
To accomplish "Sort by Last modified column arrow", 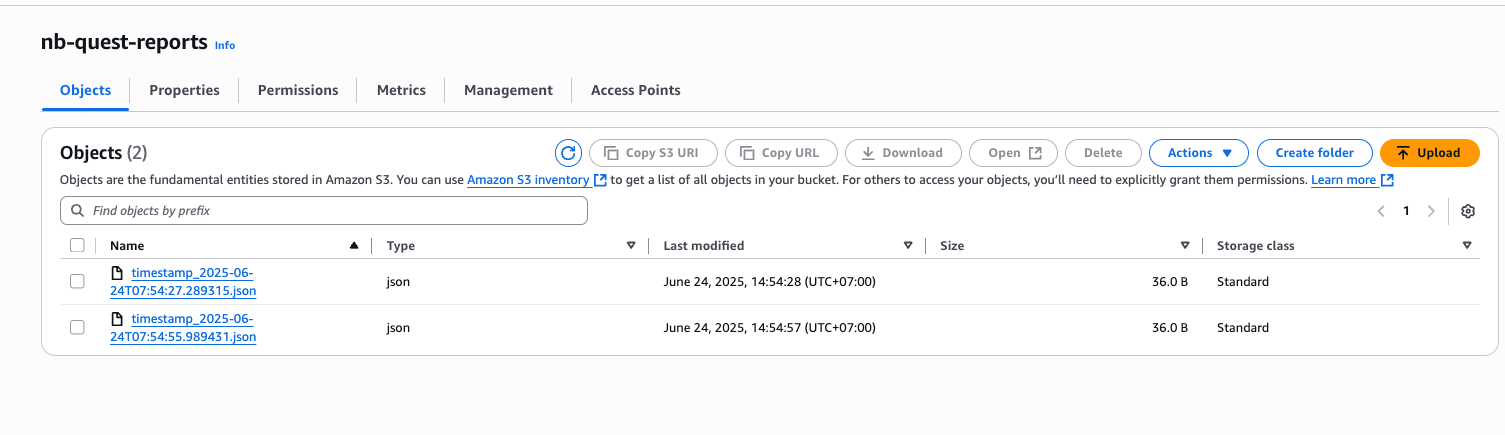I will [908, 245].
